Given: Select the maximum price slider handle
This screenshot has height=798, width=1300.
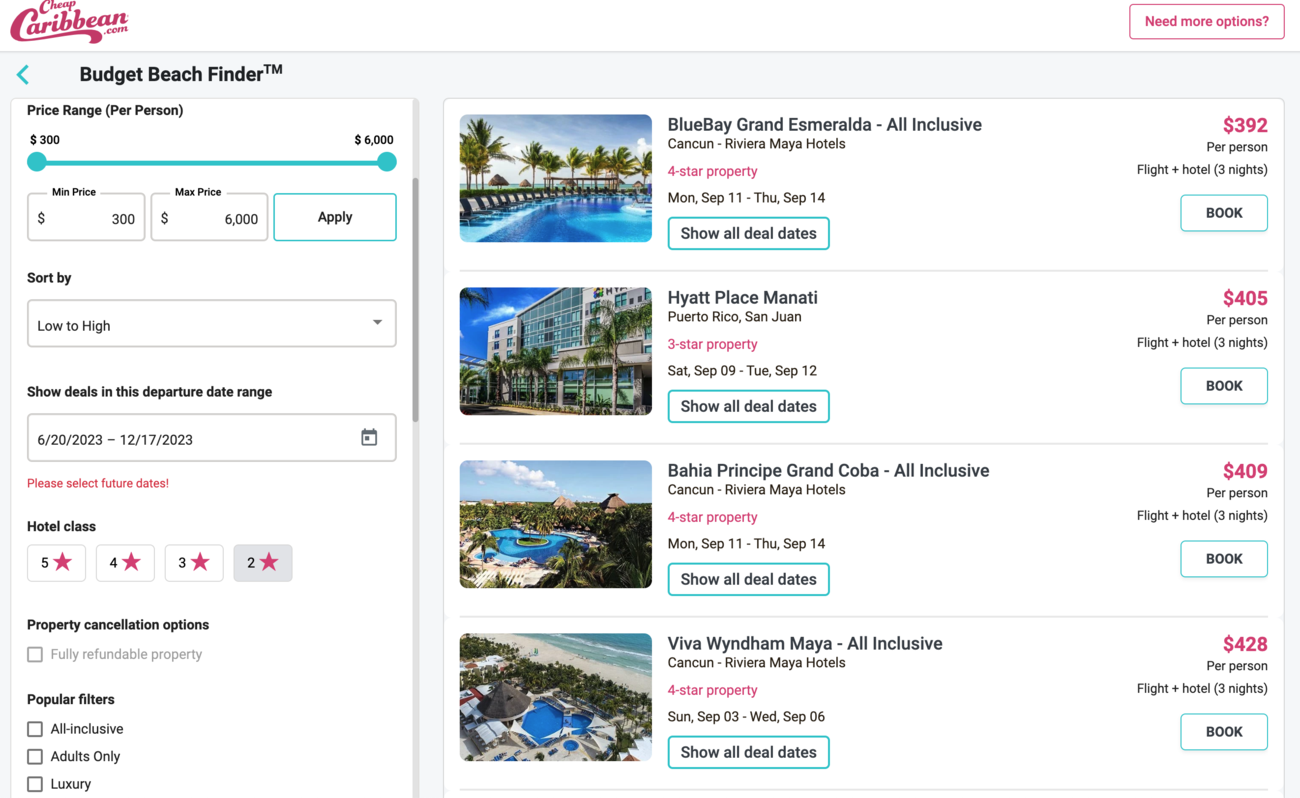Looking at the screenshot, I should [387, 162].
